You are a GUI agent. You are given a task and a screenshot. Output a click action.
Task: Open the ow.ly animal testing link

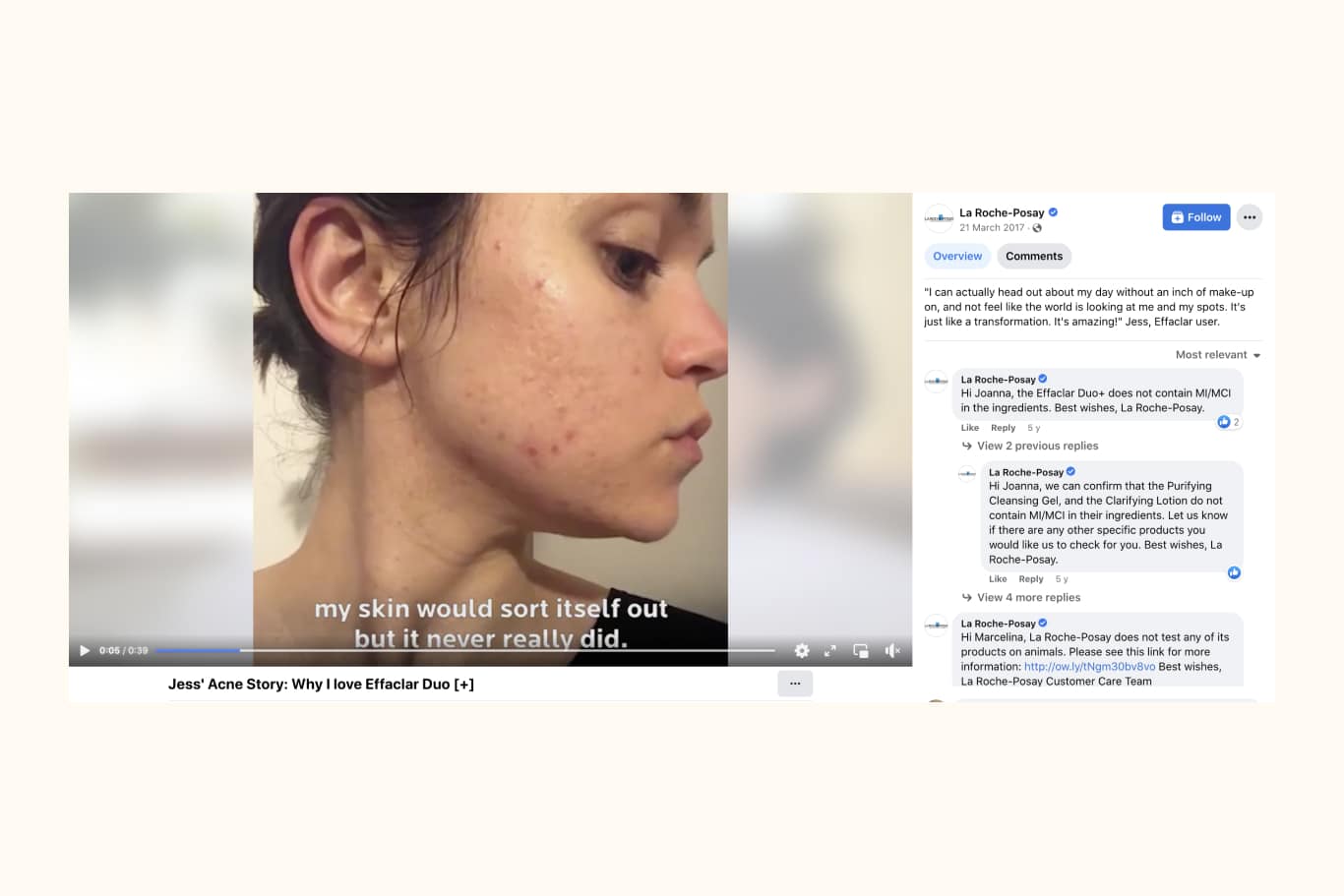[x=1090, y=666]
